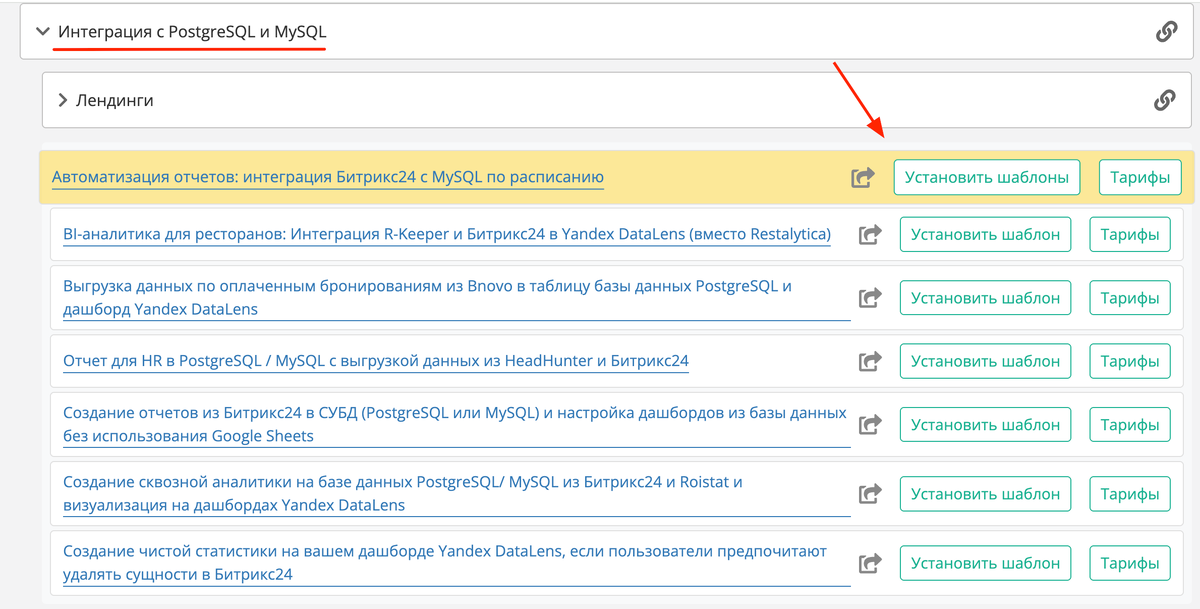Copy link icon for Интеграция с PostgreSQL и MySQL section
This screenshot has width=1200, height=609.
pyautogui.click(x=1166, y=31)
